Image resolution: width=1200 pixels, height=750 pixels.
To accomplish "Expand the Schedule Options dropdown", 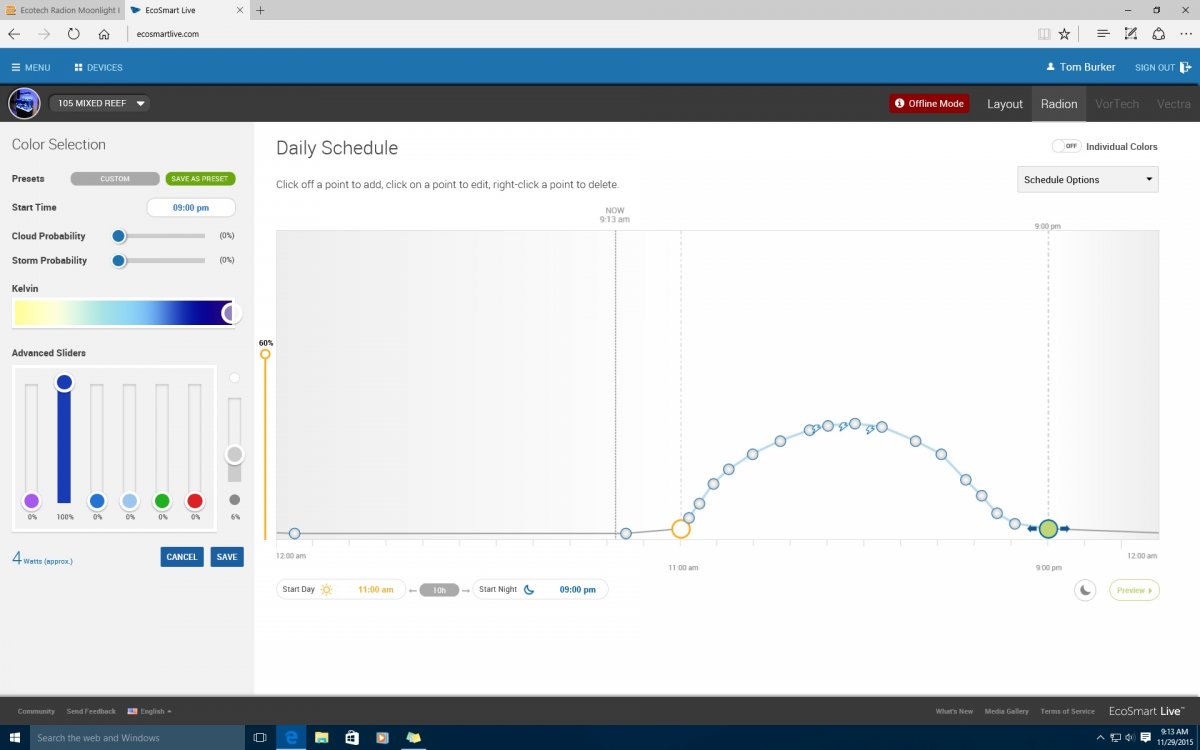I will [x=1087, y=180].
